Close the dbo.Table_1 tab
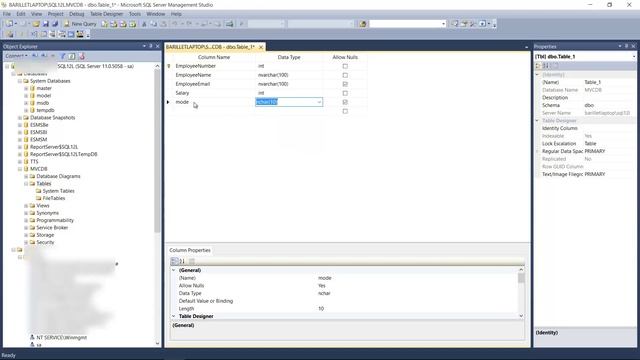The width and height of the screenshot is (640, 360). pos(261,47)
